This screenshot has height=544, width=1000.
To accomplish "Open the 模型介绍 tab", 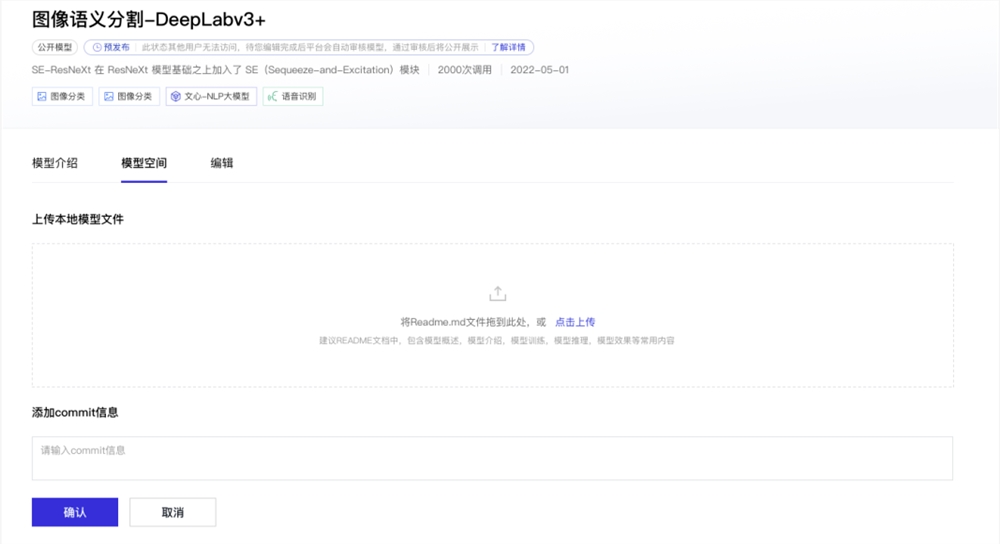I will coord(55,163).
